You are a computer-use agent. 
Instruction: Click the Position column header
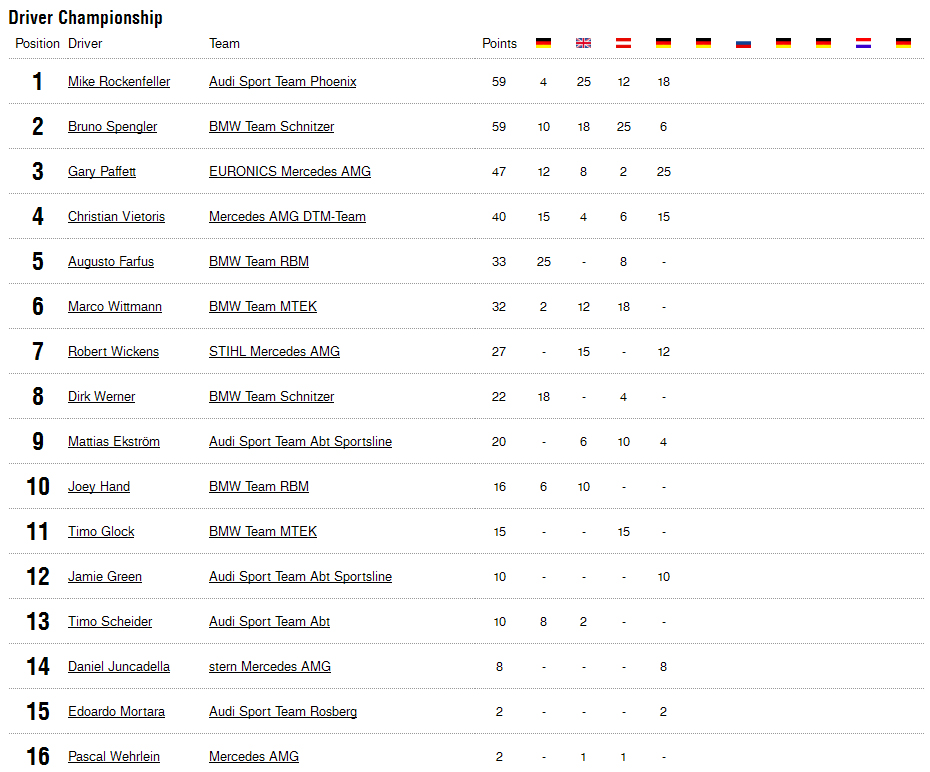click(38, 44)
